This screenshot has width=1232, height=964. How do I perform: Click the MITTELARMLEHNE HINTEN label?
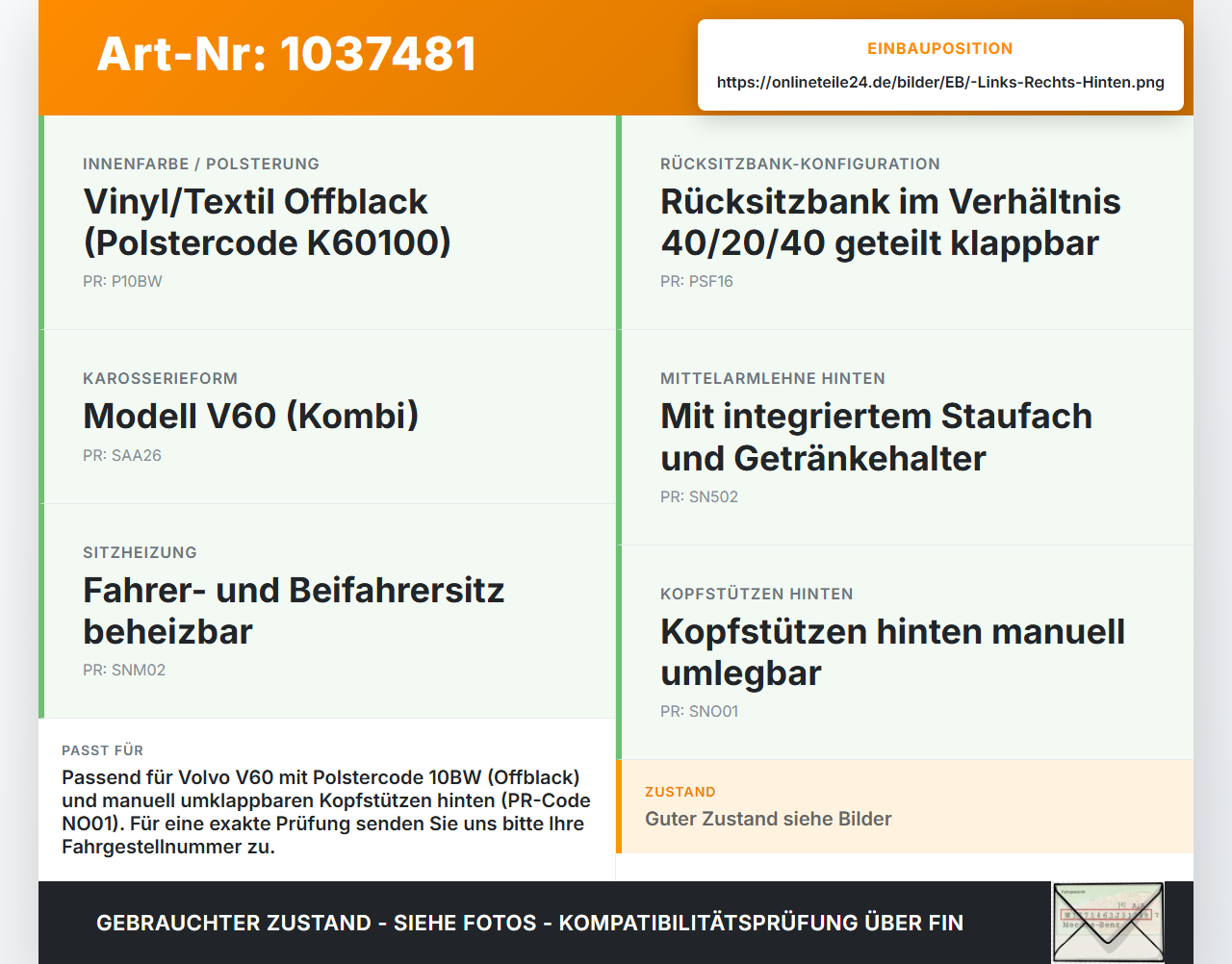pyautogui.click(x=773, y=378)
